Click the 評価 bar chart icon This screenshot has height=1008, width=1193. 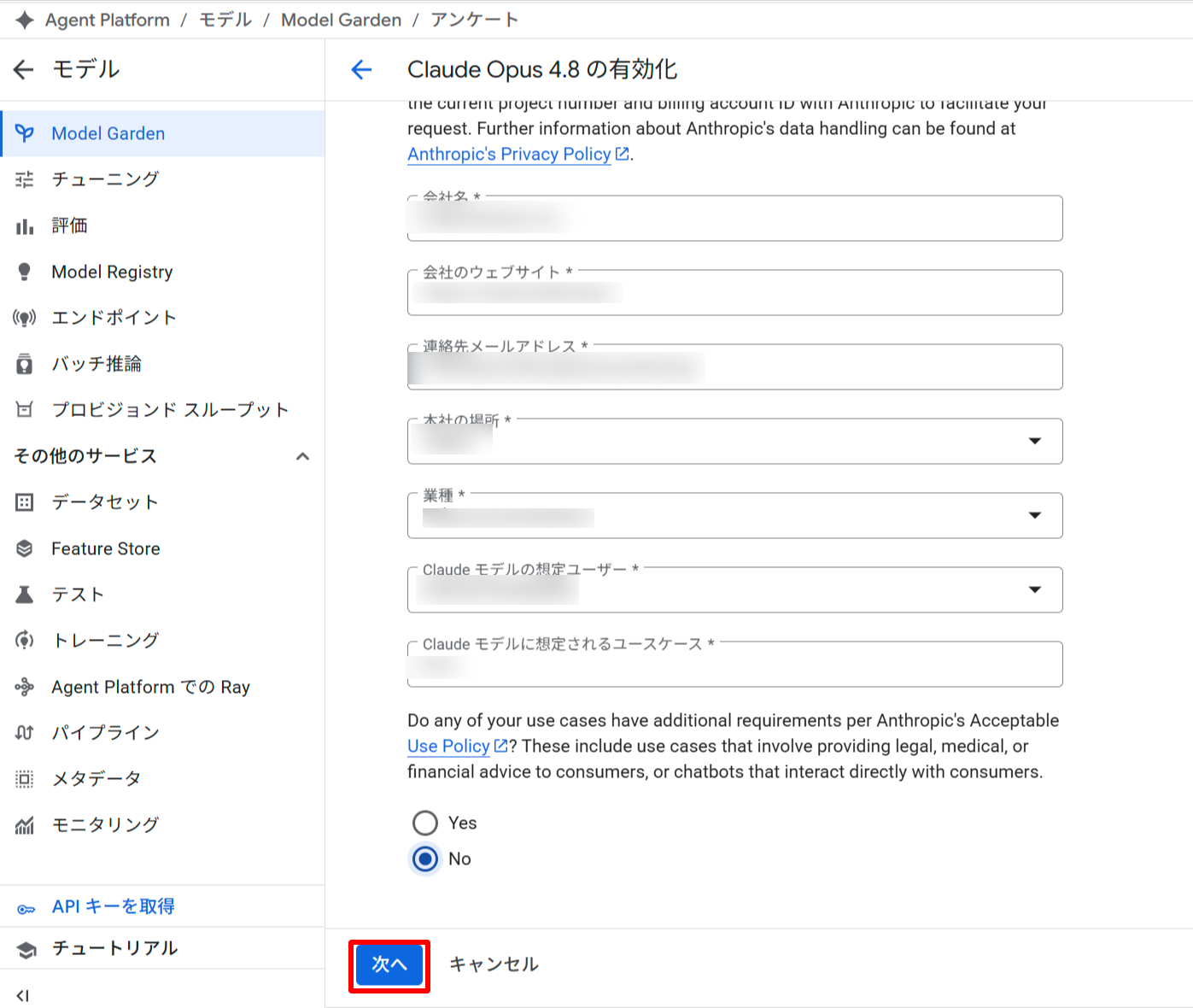pos(25,226)
